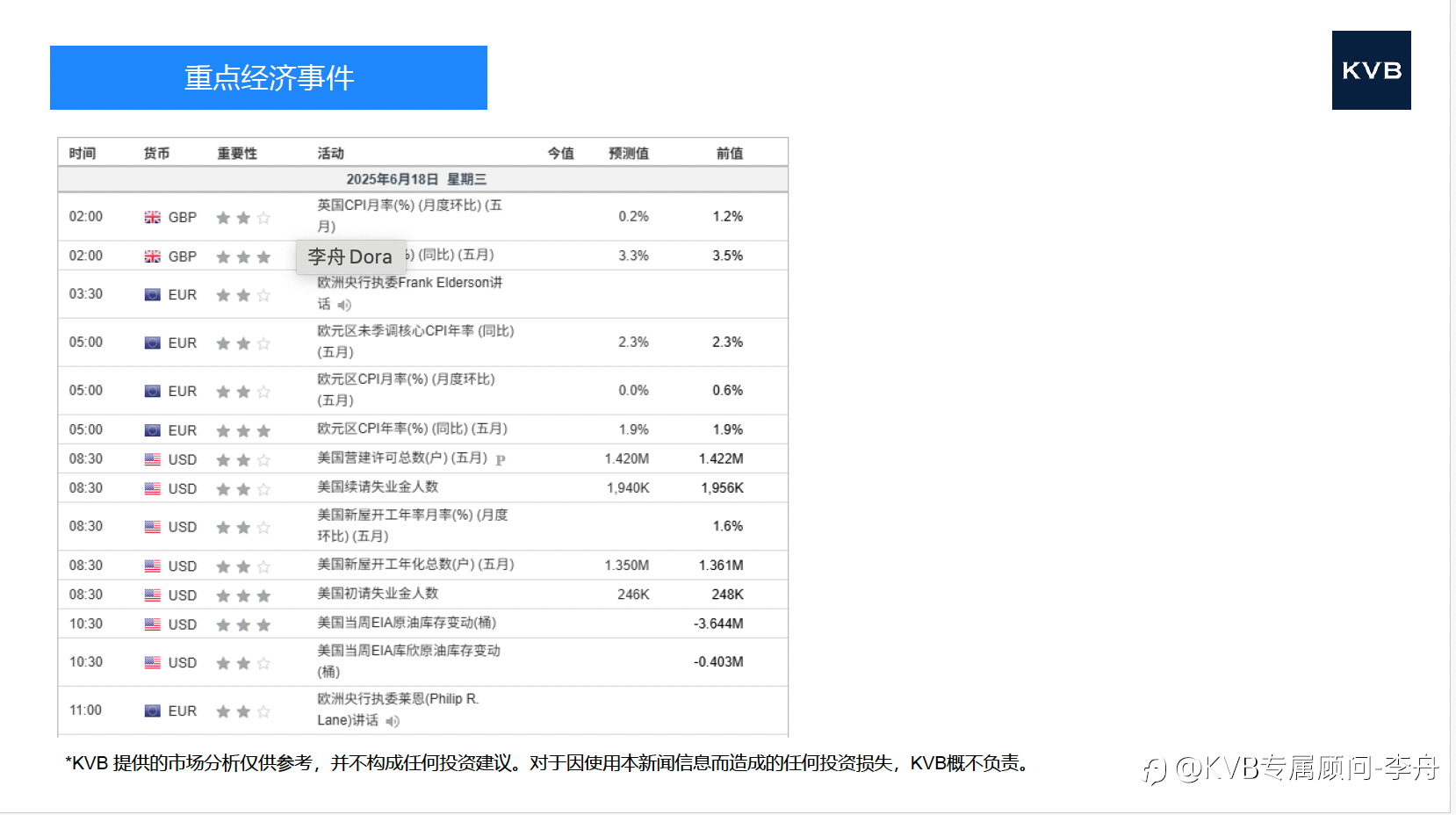1456x815 pixels.
Task: Click the star rating of 欧元区CPI年率 row
Action: pyautogui.click(x=243, y=430)
